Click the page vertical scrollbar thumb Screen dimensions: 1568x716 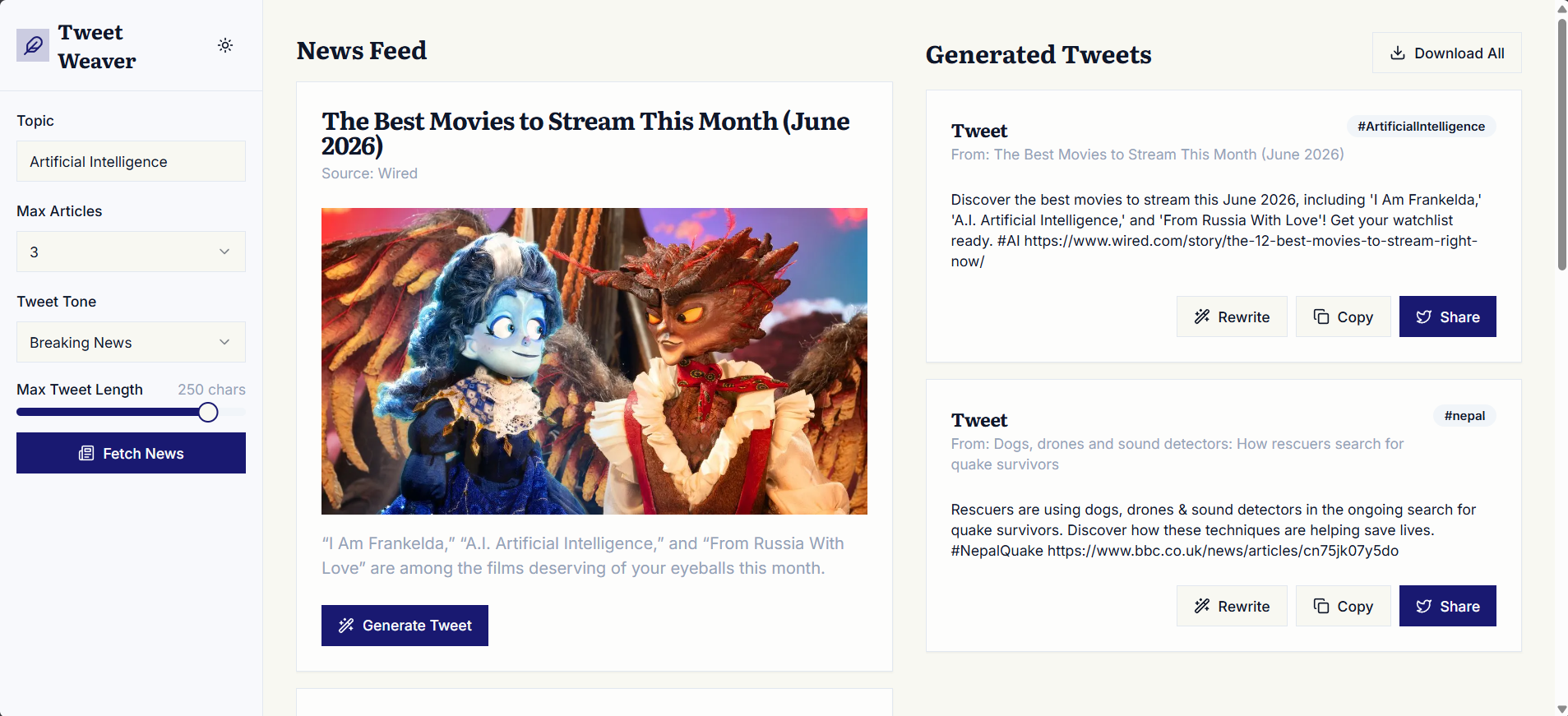click(x=1561, y=144)
